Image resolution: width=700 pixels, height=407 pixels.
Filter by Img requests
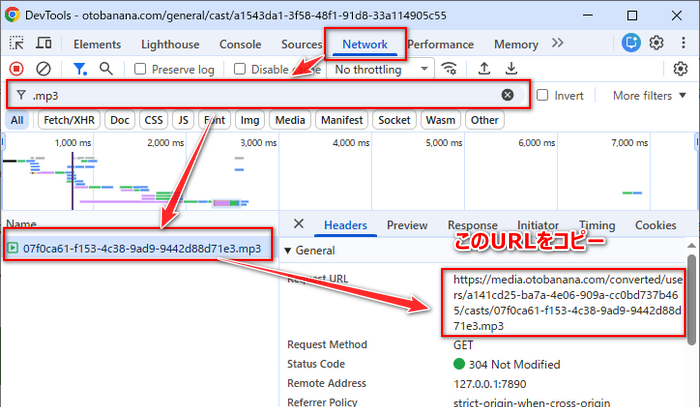pyautogui.click(x=250, y=120)
